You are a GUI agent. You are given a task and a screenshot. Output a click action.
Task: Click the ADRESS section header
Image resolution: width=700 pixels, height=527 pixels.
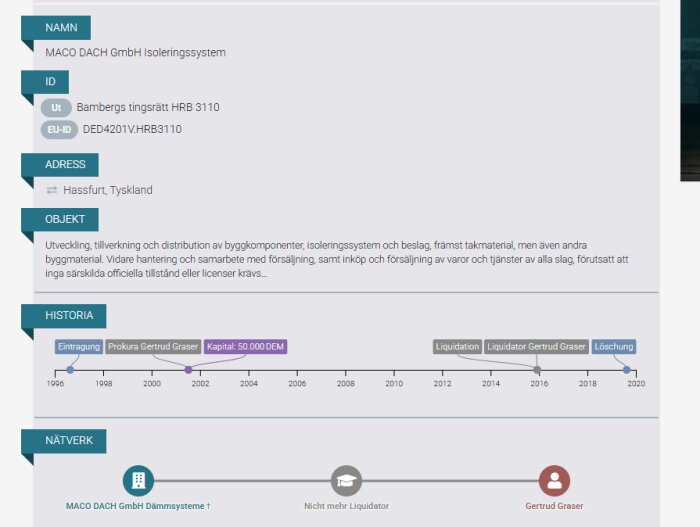pyautogui.click(x=60, y=164)
